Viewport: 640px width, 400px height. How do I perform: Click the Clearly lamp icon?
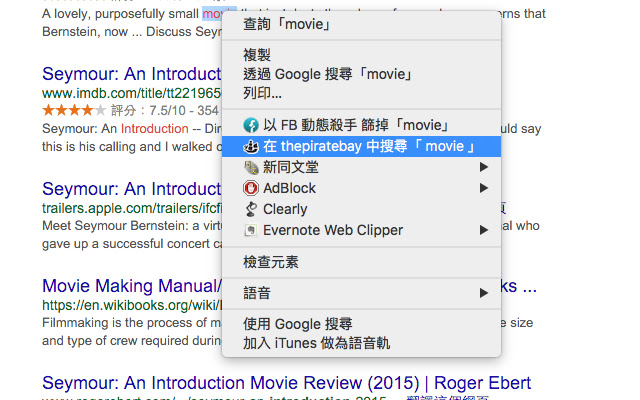tap(252, 209)
